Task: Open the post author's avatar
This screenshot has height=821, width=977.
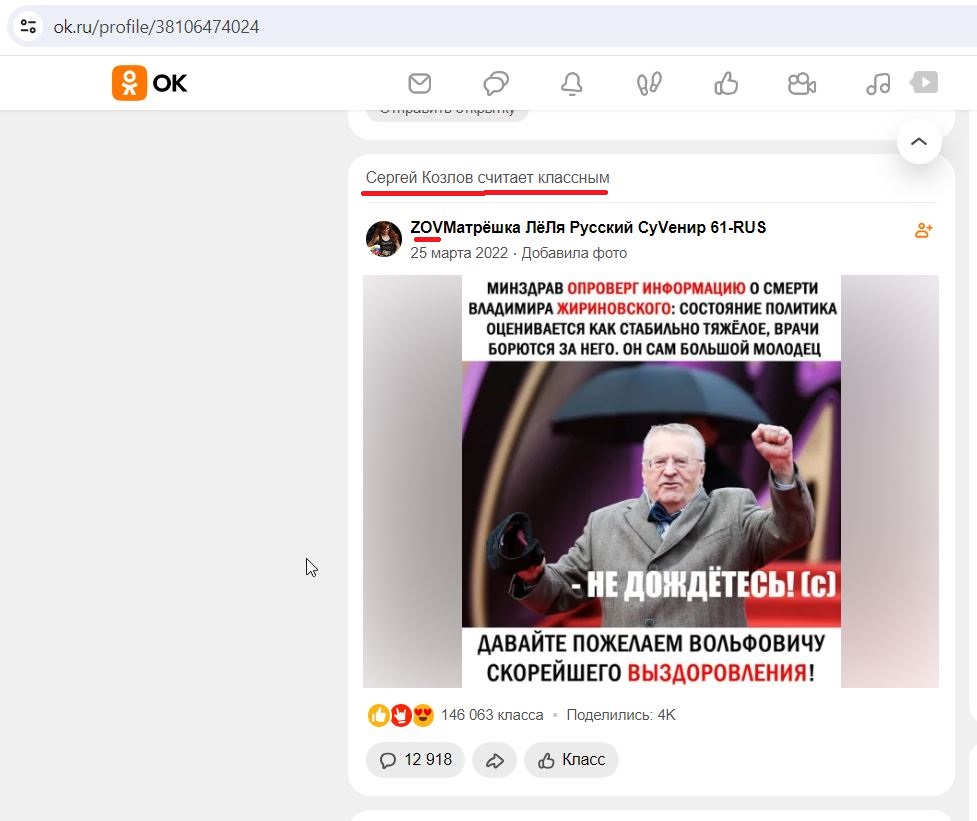Action: pyautogui.click(x=384, y=239)
